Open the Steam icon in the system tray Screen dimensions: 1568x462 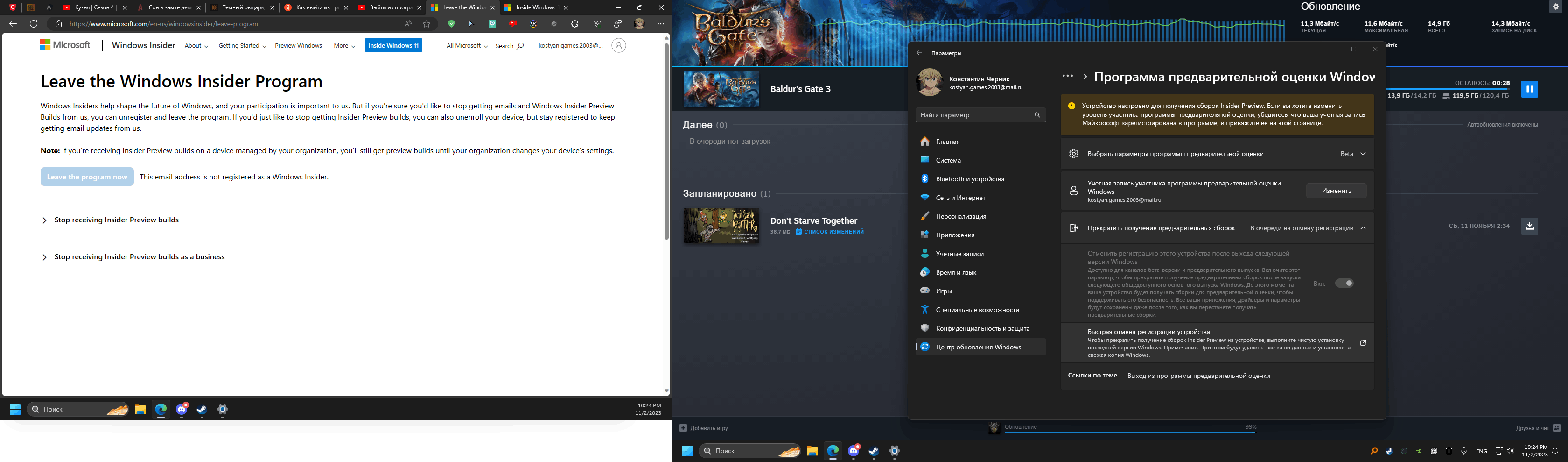[1389, 451]
